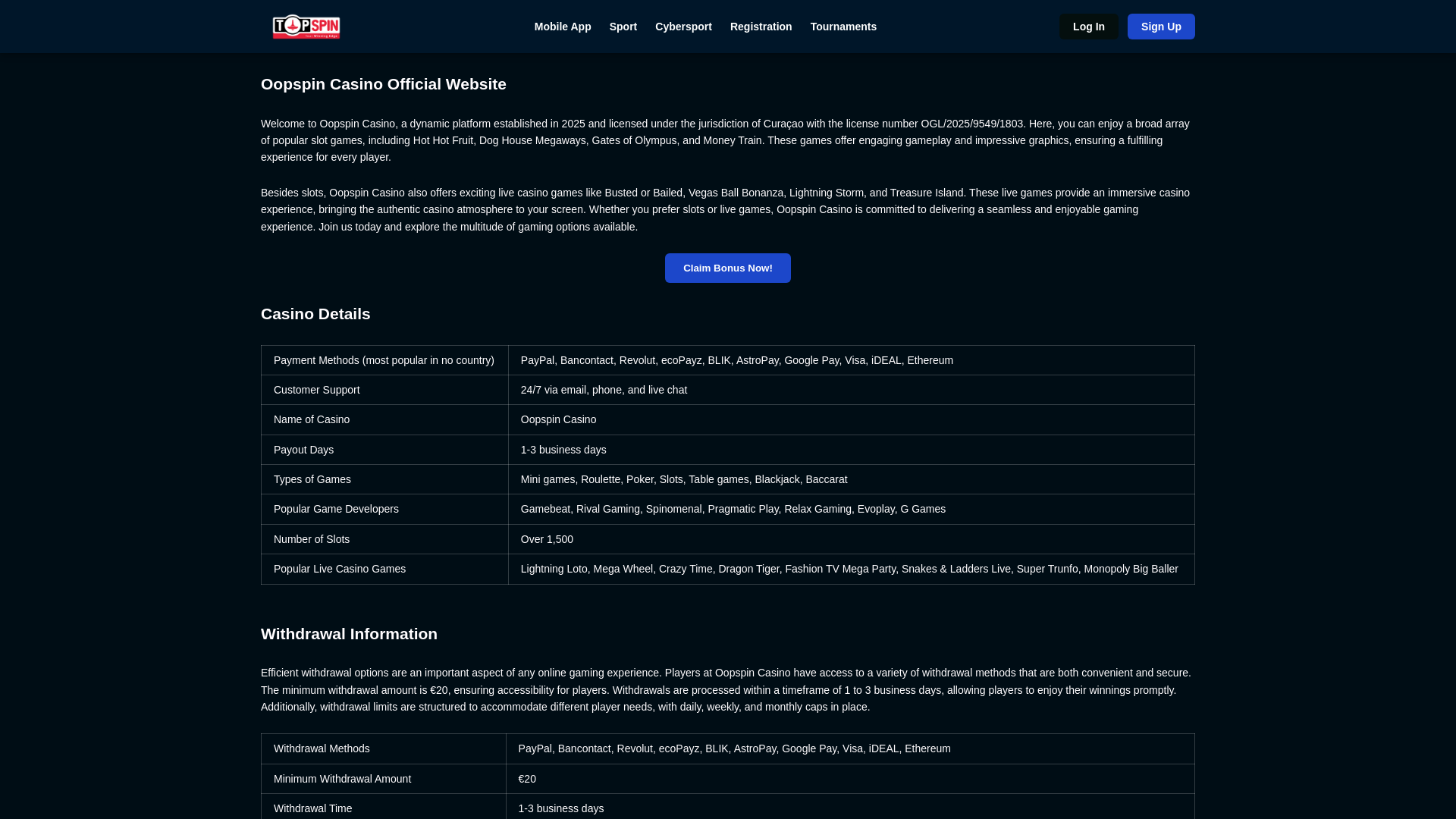Viewport: 1456px width, 819px height.
Task: Click the '24/7 via email, phone, and live chat' cell
Action: [x=852, y=390]
